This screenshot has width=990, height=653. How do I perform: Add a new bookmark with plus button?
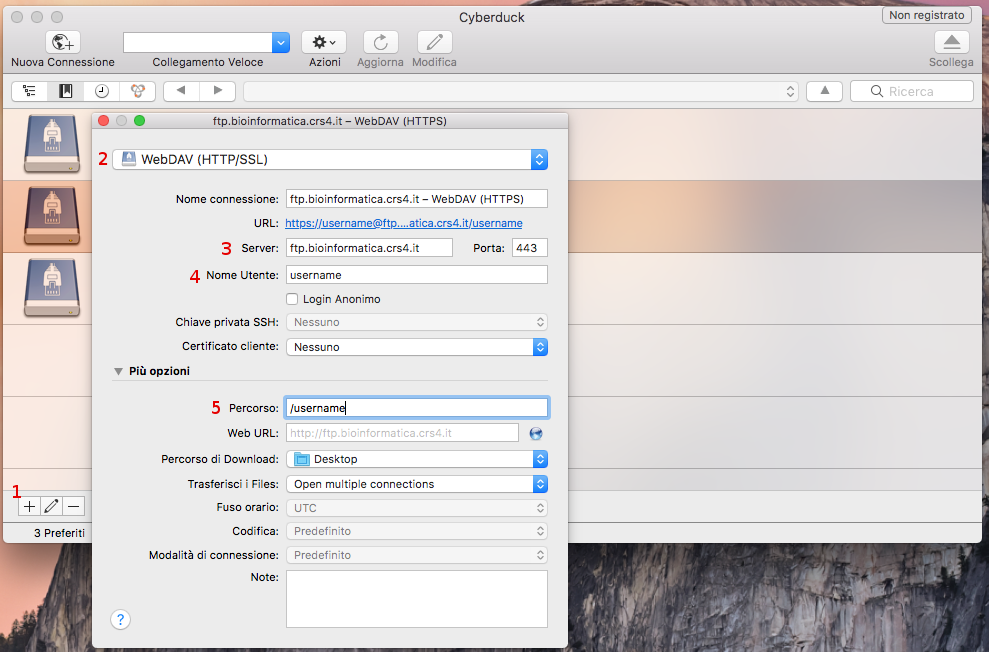point(29,506)
